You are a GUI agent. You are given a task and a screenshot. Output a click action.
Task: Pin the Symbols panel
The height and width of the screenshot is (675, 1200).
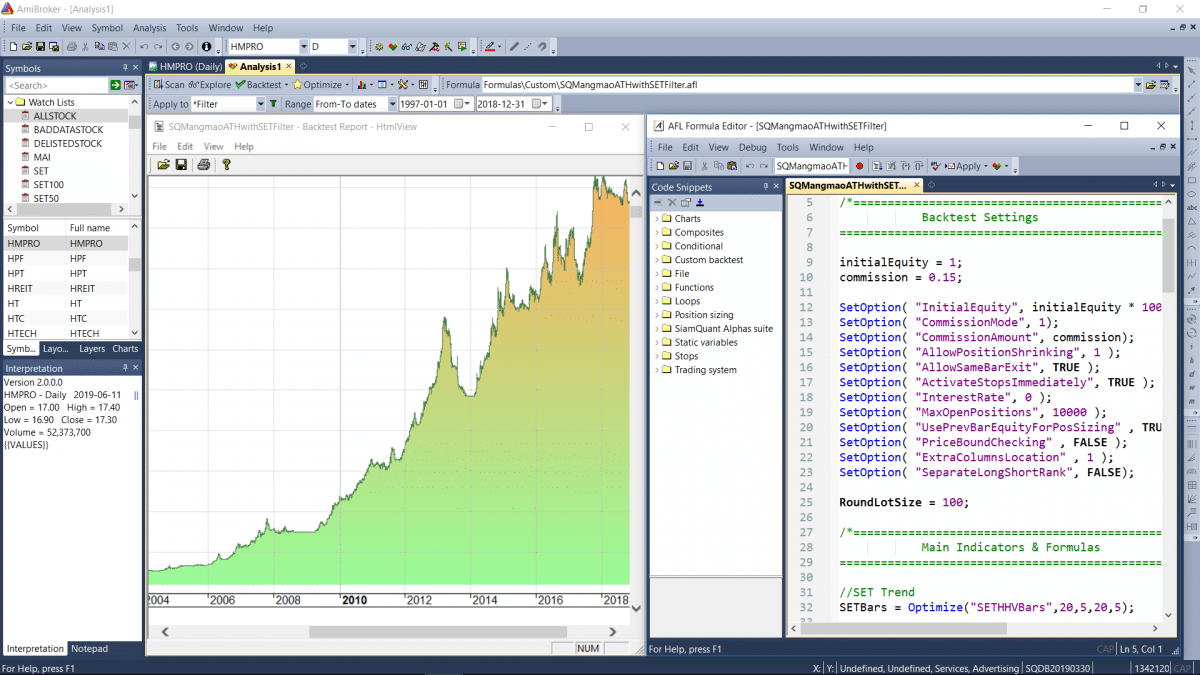[x=125, y=68]
